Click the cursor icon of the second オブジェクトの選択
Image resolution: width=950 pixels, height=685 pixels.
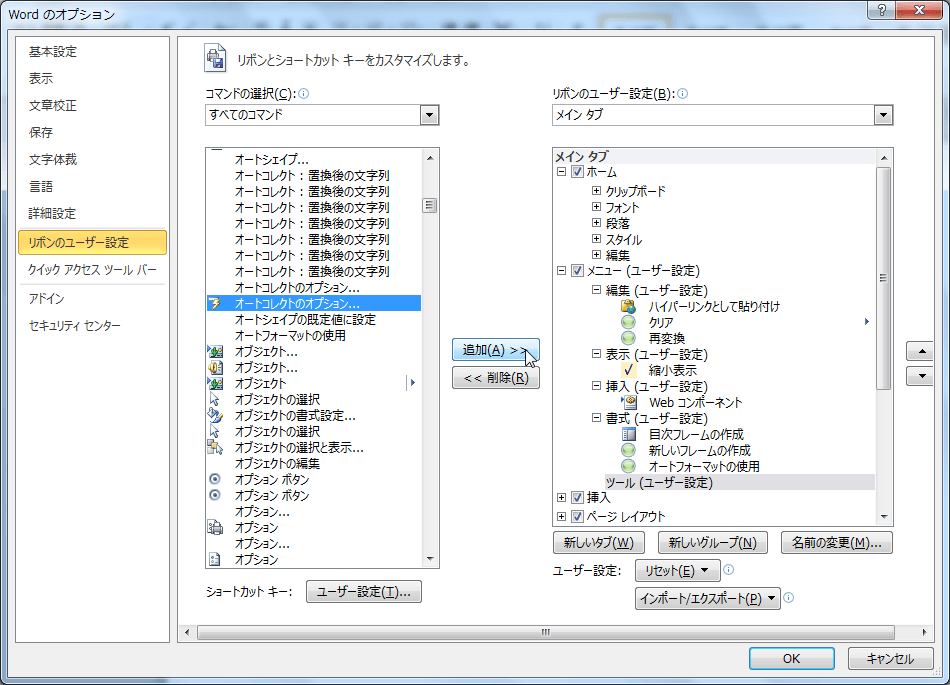(x=214, y=431)
